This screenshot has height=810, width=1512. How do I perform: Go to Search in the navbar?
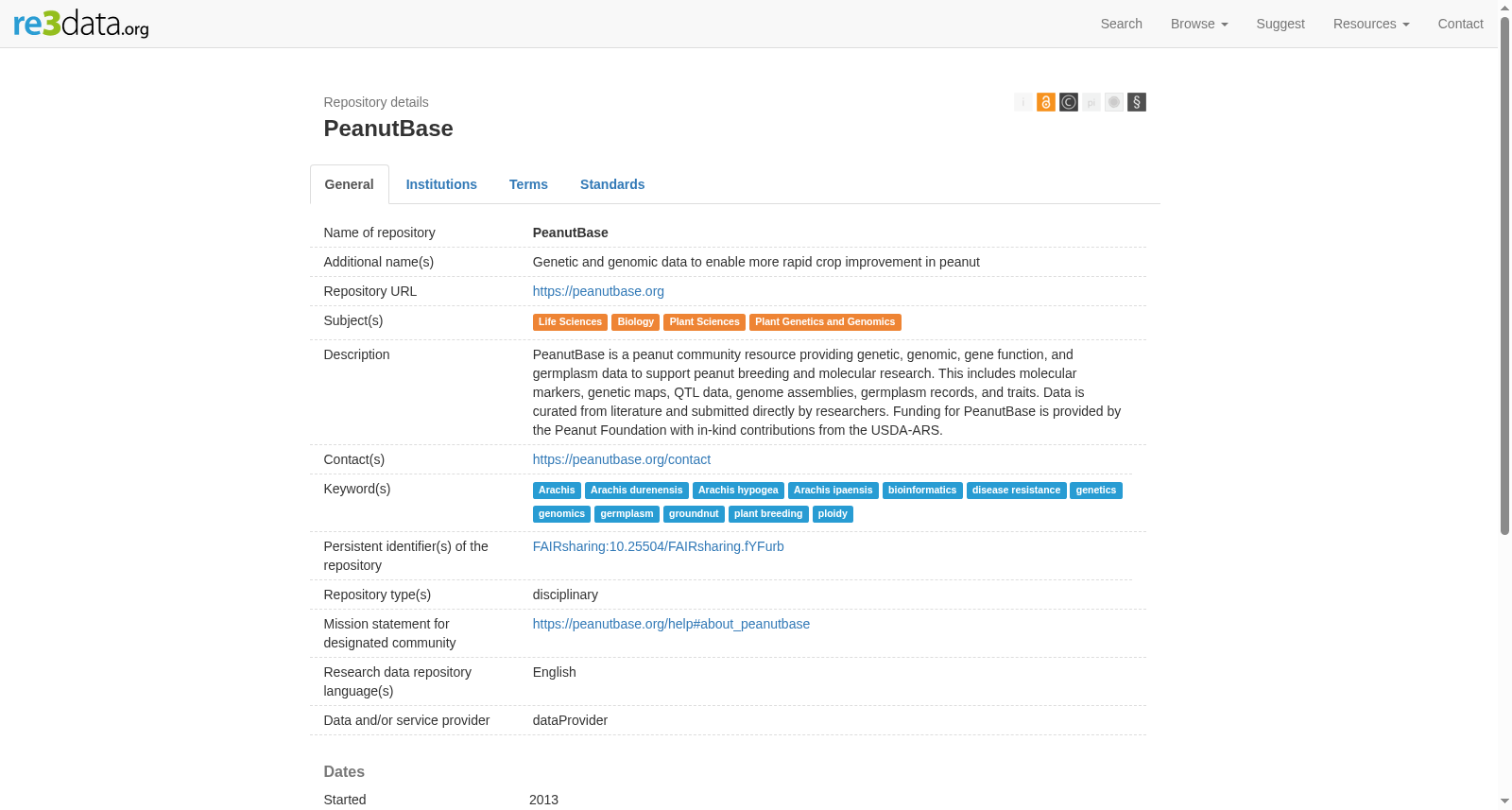1122,24
